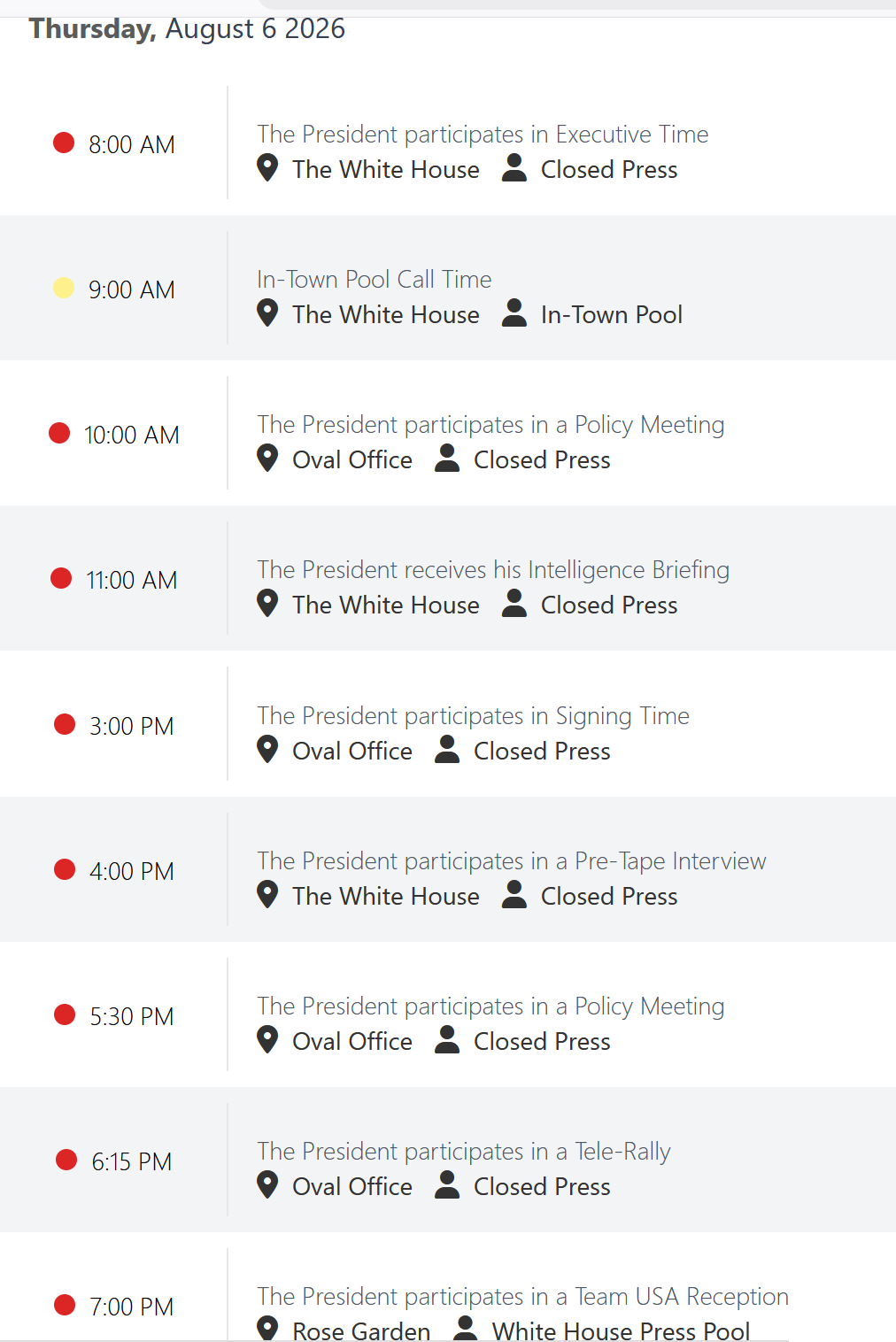Click the 'Oval Office' location for 10:00 AM meeting
Screen dimensions: 896x1342
352,460
